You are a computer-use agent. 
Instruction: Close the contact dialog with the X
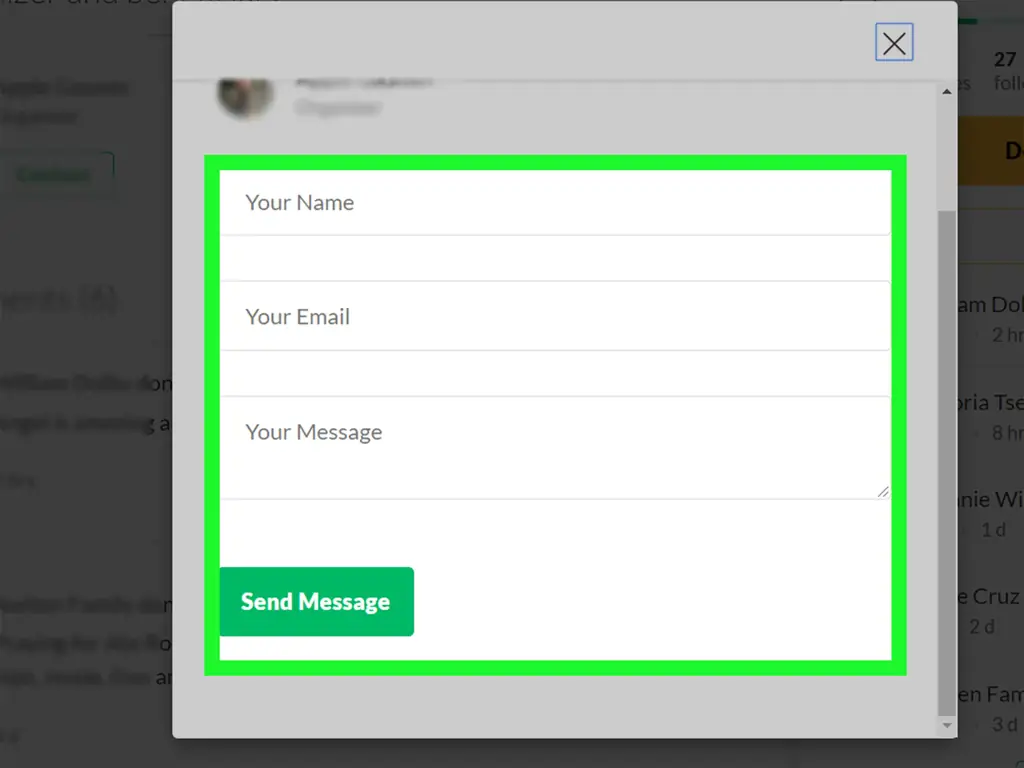pyautogui.click(x=894, y=43)
